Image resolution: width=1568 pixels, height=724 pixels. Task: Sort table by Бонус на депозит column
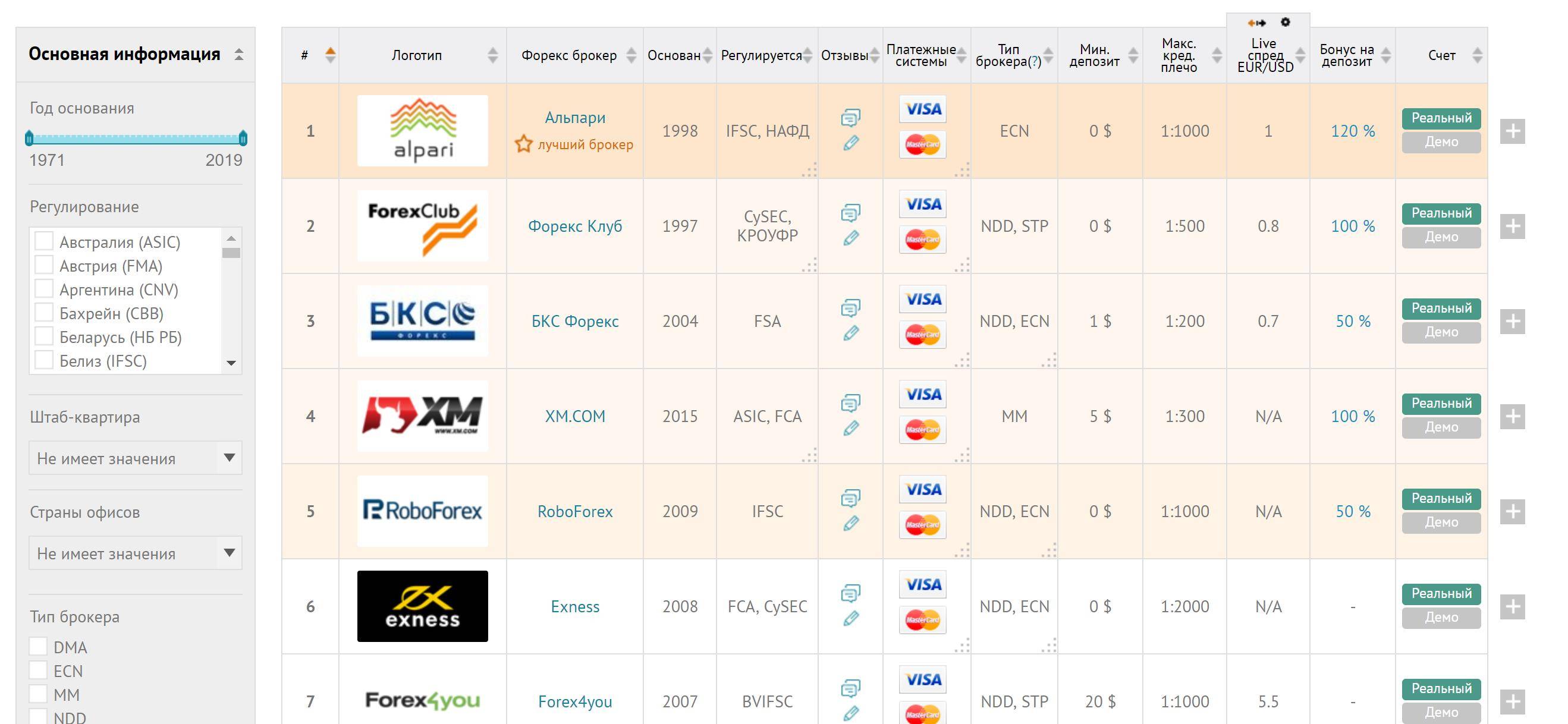(x=1386, y=55)
